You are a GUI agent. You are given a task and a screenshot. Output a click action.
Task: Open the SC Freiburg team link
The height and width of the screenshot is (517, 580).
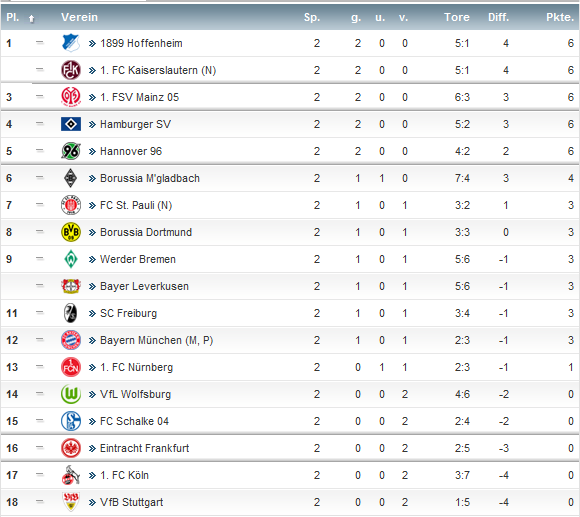pos(128,313)
